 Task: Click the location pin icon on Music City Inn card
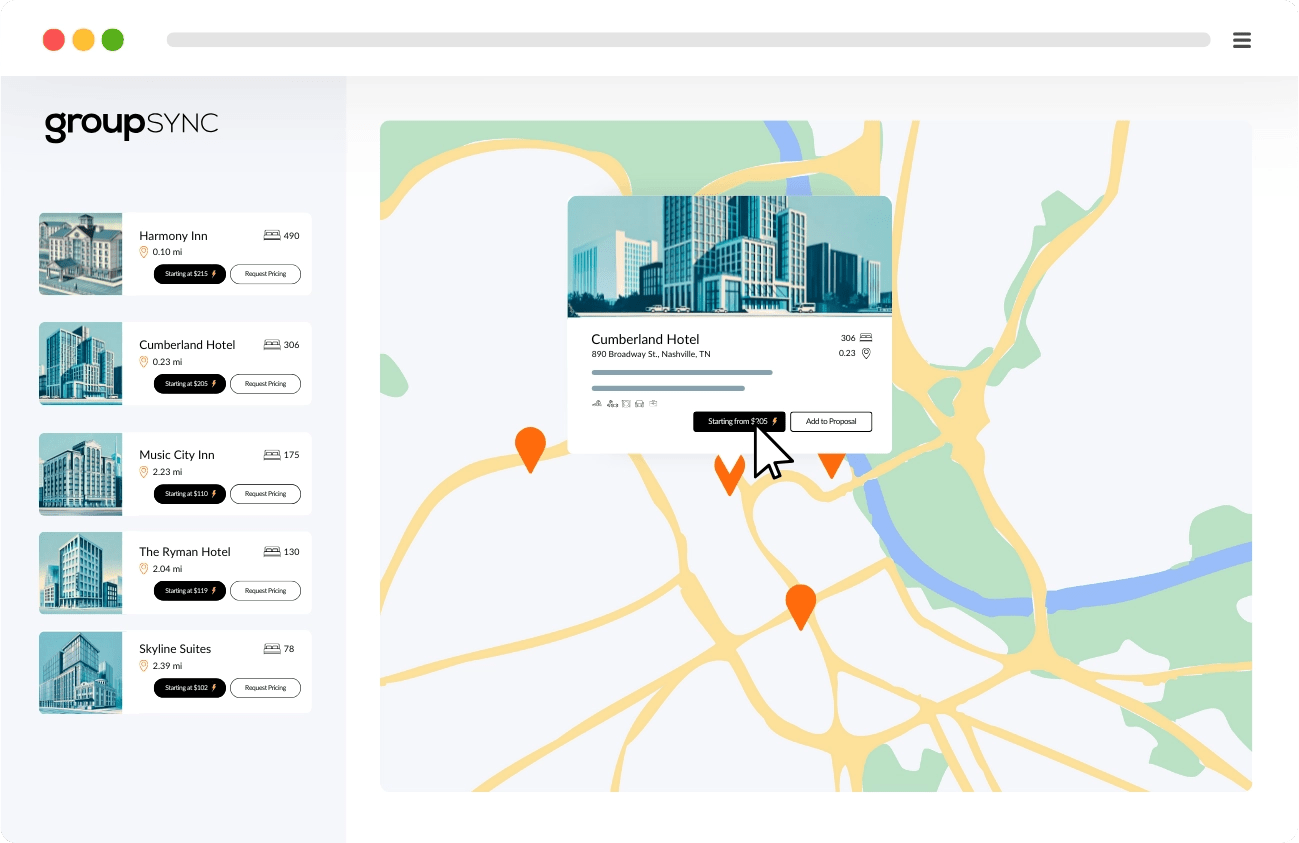click(x=144, y=472)
